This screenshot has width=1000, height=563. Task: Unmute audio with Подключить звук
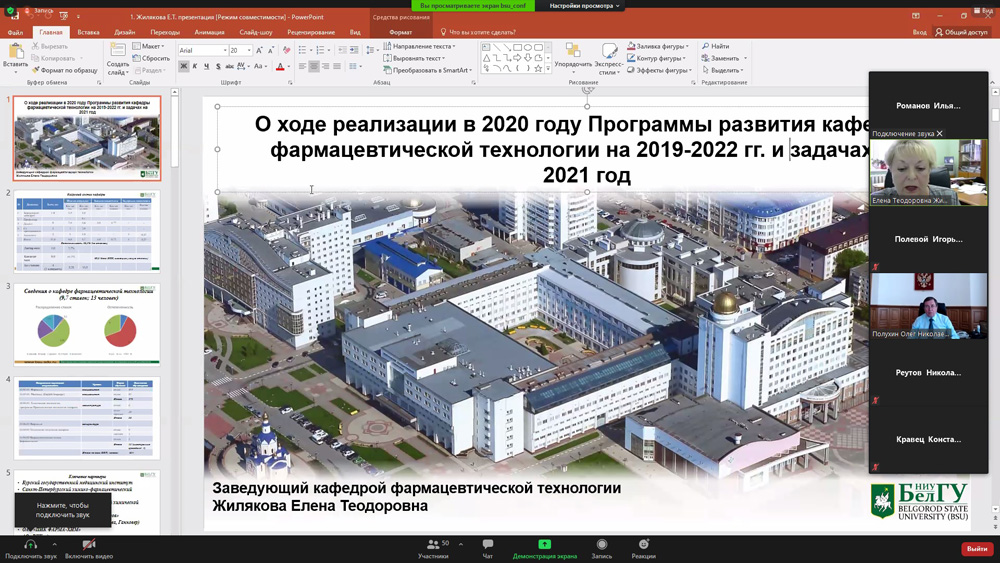(30, 546)
